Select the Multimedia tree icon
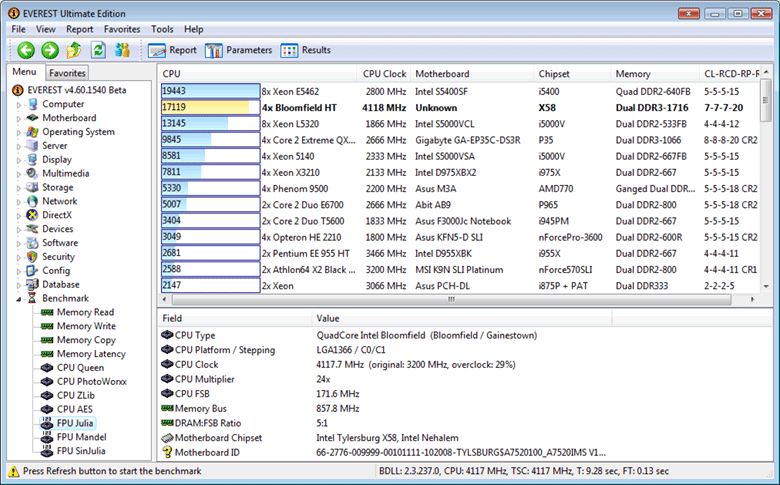 click(x=32, y=174)
